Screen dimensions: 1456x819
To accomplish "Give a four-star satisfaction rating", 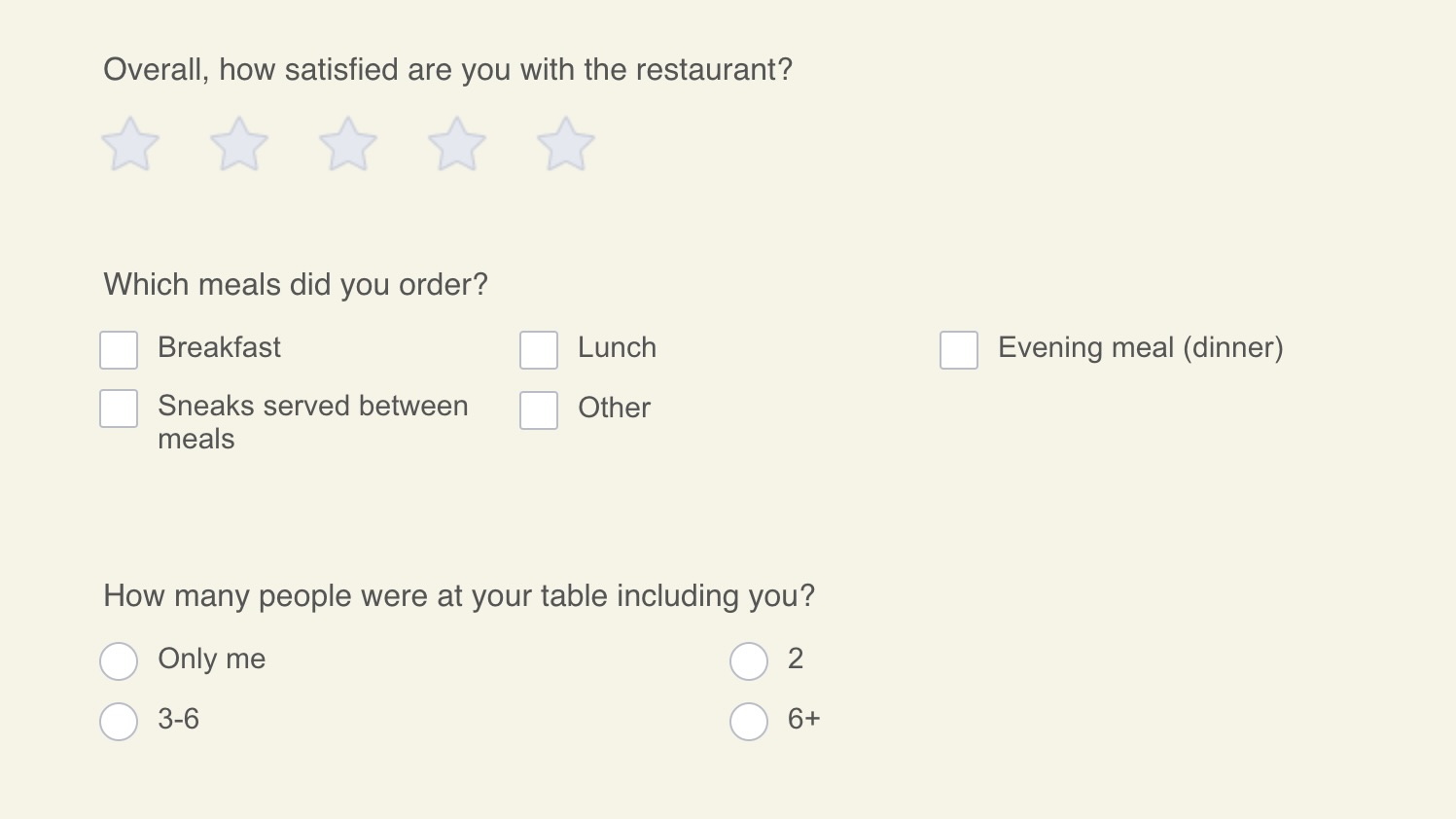I will coord(457,145).
